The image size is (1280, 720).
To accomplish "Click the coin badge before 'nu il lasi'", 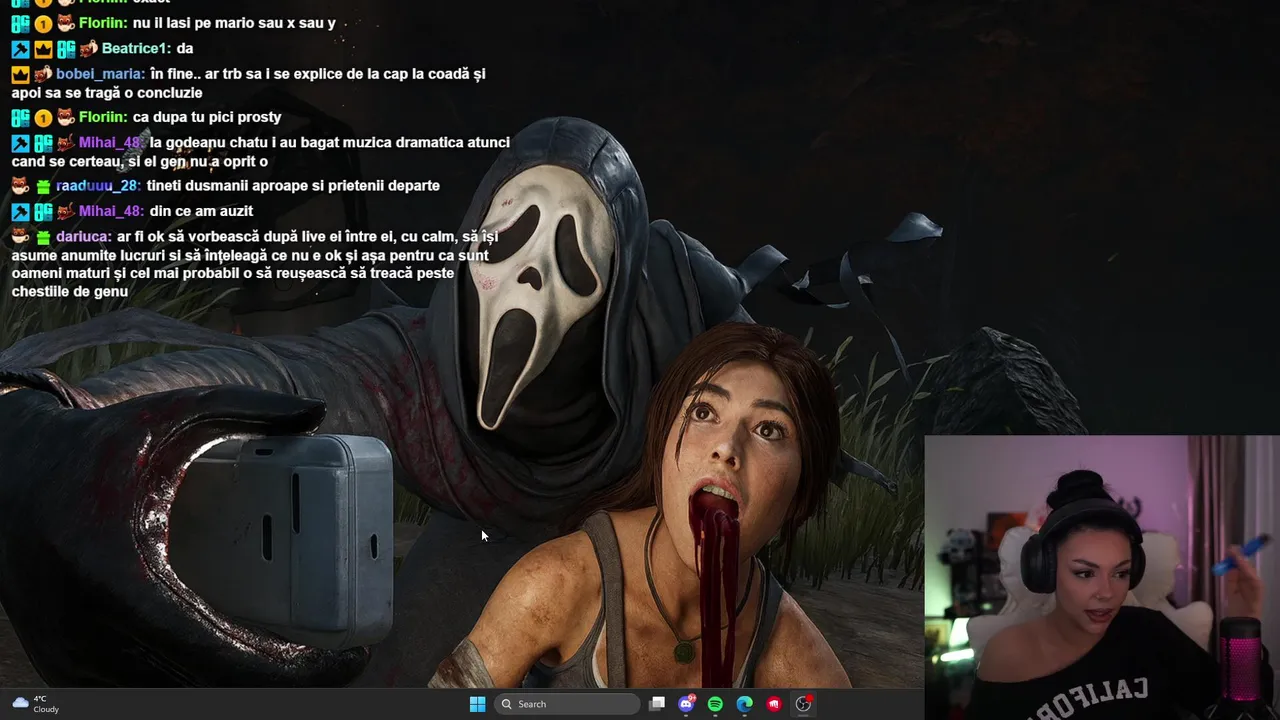I will click(x=43, y=23).
